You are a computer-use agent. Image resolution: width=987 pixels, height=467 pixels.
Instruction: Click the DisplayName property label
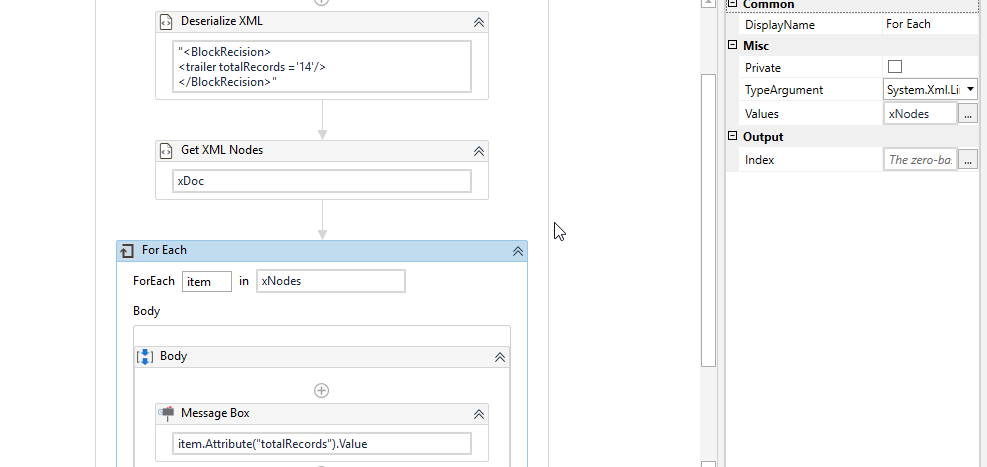[780, 25]
